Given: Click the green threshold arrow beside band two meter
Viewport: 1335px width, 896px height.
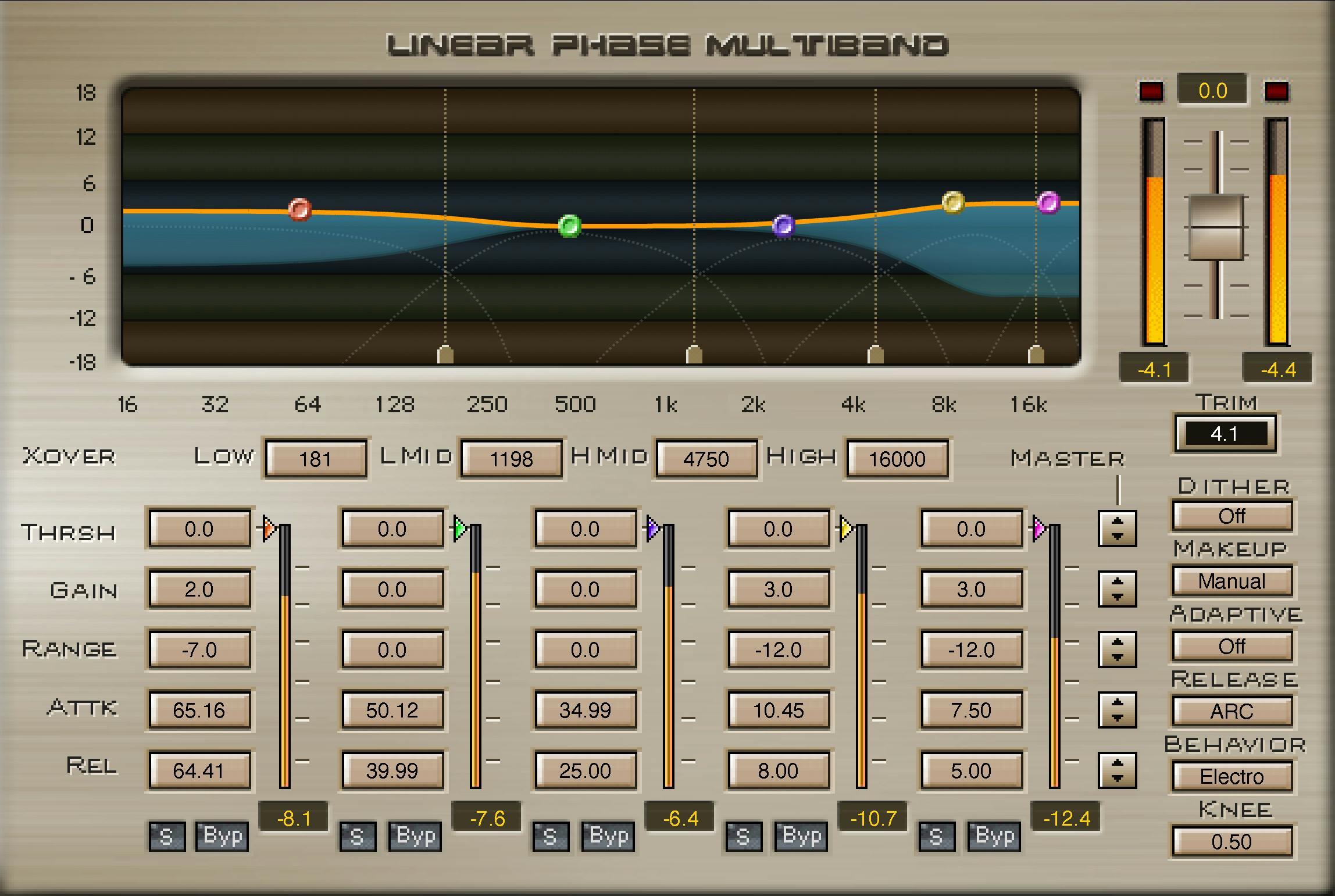Looking at the screenshot, I should (460, 529).
